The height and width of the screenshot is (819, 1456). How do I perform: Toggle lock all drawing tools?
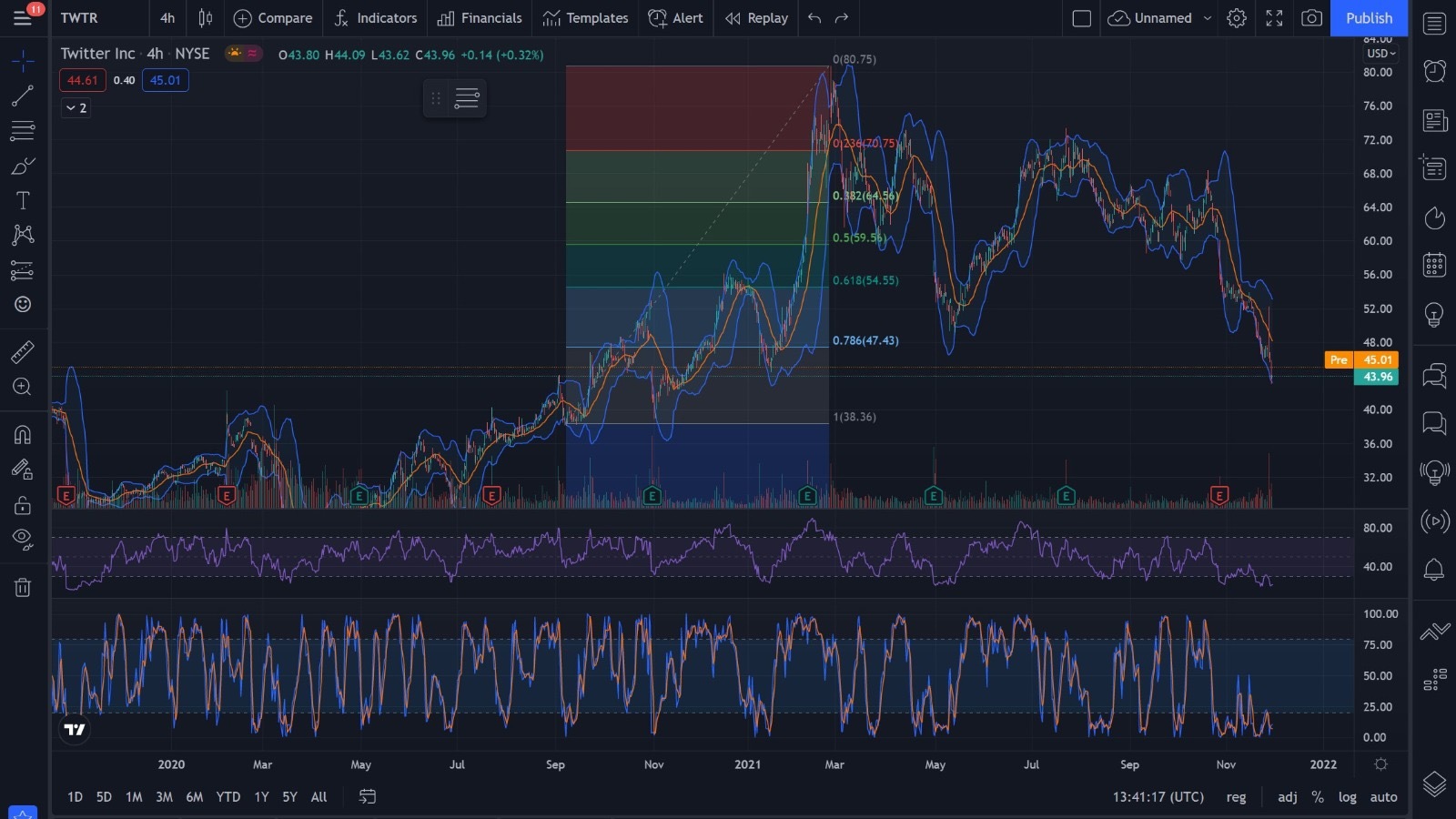[x=23, y=505]
